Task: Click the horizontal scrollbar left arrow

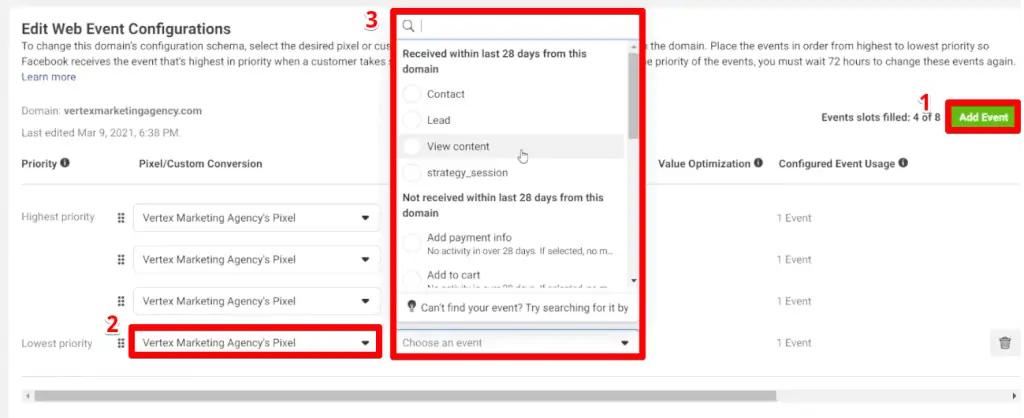Action: pyautogui.click(x=27, y=396)
